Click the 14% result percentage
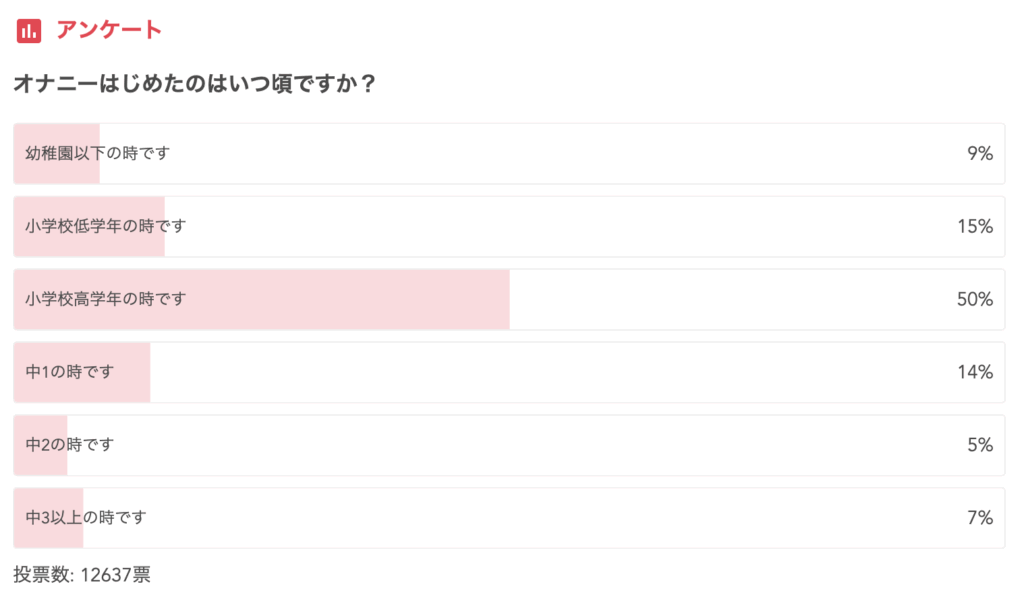The image size is (1024, 599). coord(974,372)
